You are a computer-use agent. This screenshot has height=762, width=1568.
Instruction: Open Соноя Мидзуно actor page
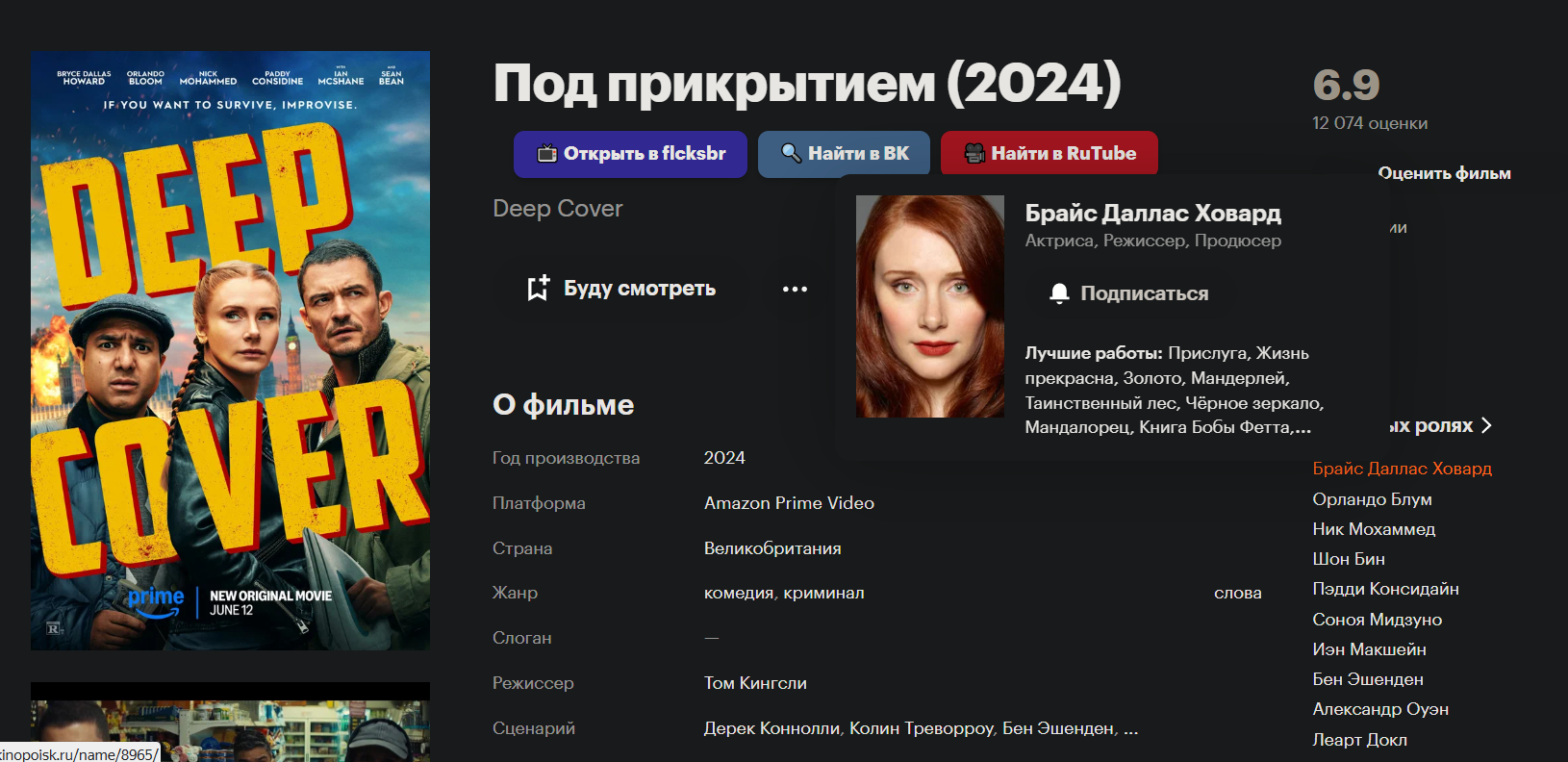pyautogui.click(x=1377, y=620)
